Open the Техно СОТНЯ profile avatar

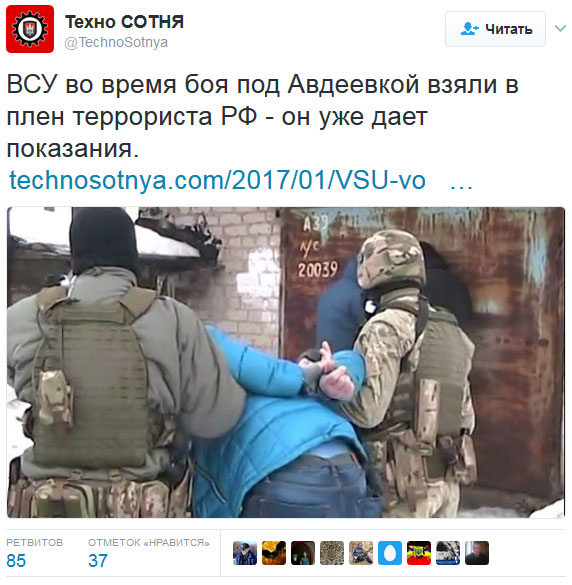30,29
